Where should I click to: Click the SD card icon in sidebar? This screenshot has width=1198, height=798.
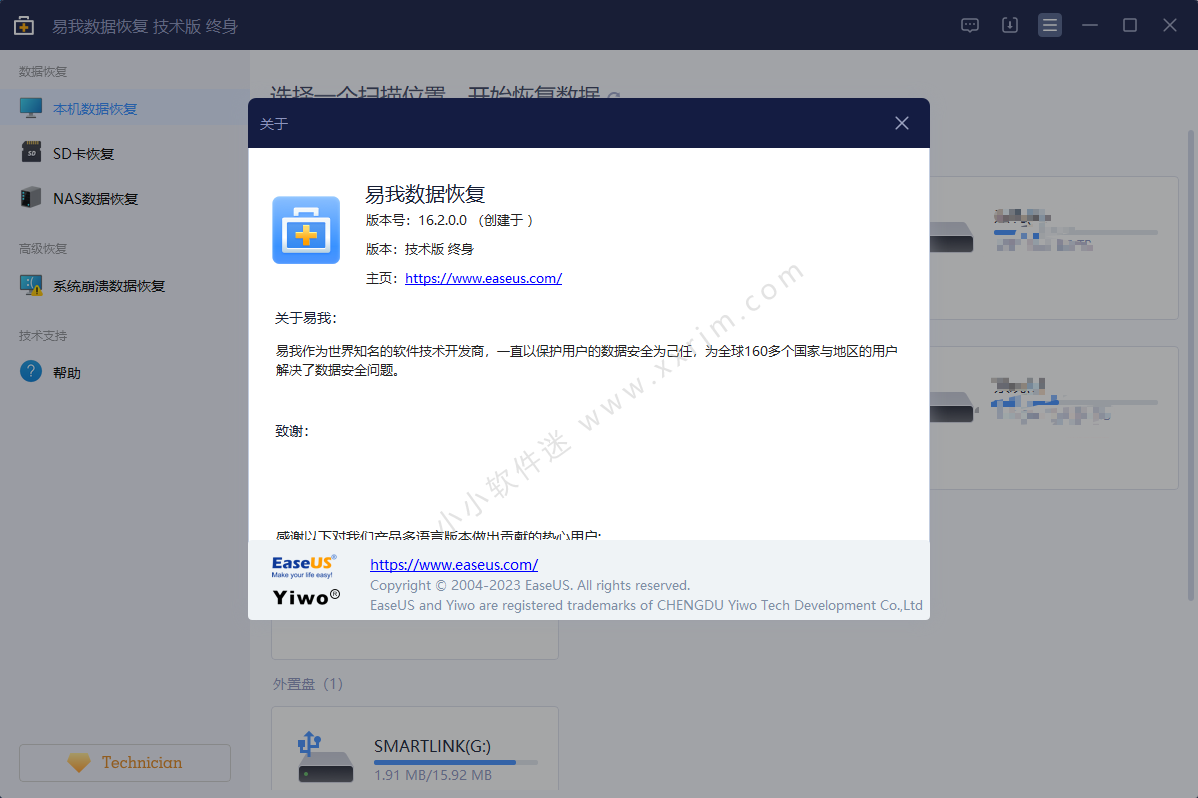click(x=31, y=153)
